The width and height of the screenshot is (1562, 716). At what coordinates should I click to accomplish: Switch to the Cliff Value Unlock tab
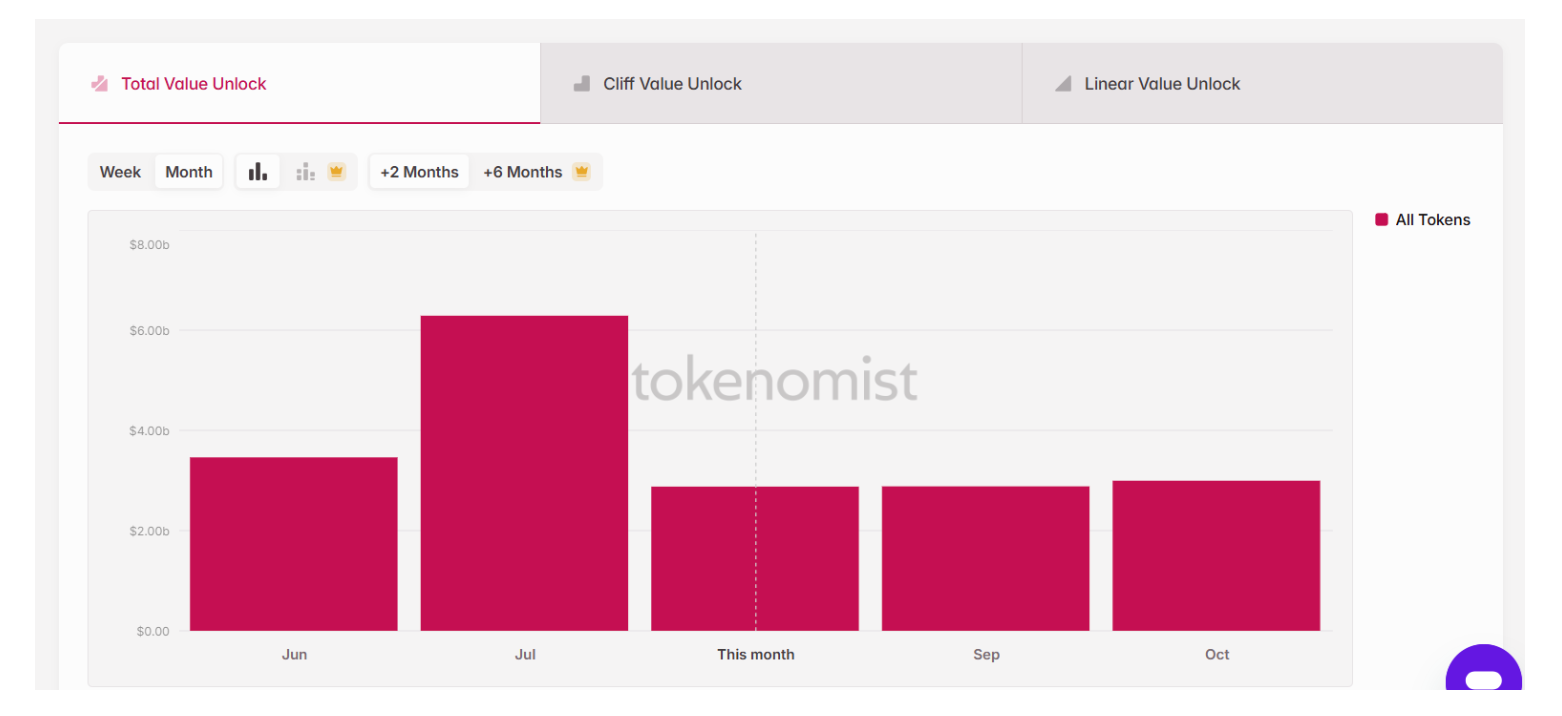(x=672, y=84)
